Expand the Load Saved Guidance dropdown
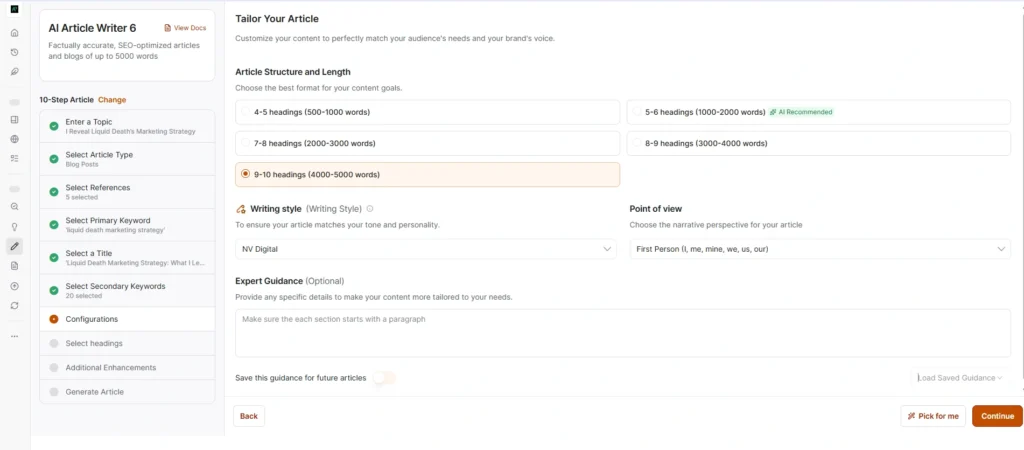1024x450 pixels. [x=959, y=378]
